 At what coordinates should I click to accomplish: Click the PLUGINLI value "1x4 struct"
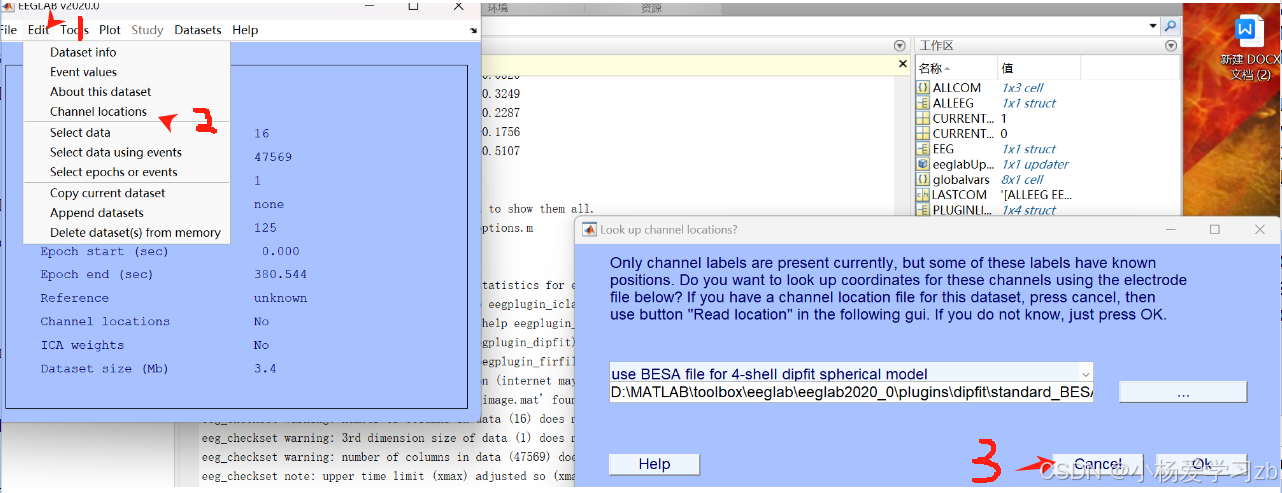tap(1029, 210)
